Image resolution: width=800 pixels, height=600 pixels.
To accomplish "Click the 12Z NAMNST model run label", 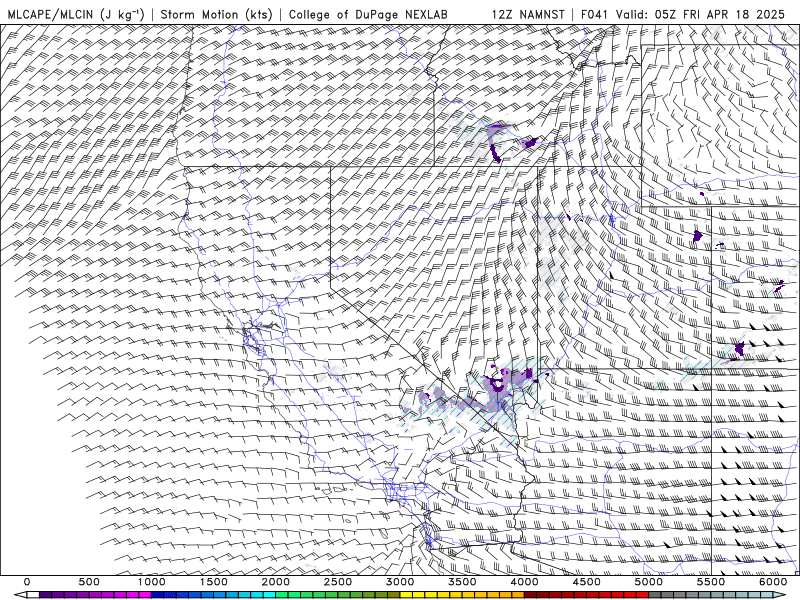I will click(528, 14).
